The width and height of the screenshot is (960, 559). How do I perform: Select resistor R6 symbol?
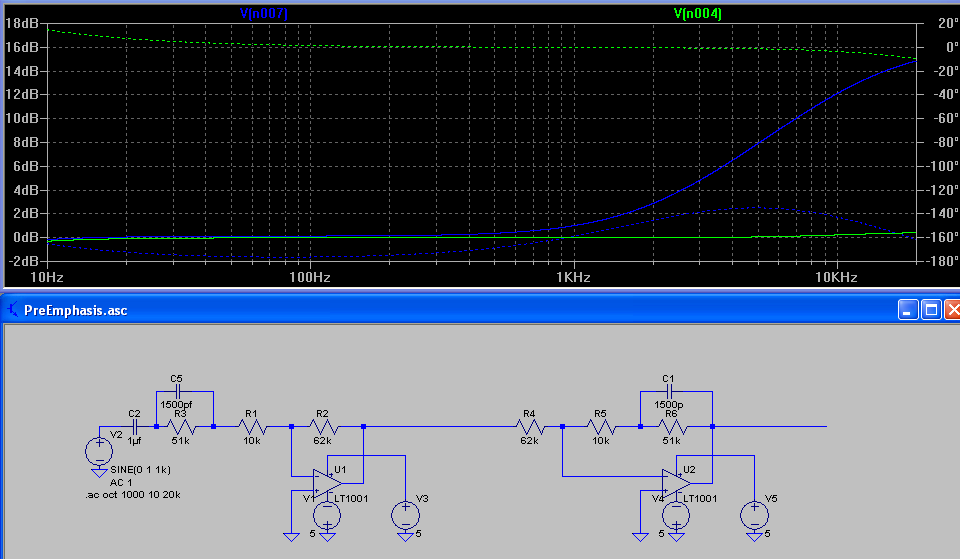[x=672, y=426]
